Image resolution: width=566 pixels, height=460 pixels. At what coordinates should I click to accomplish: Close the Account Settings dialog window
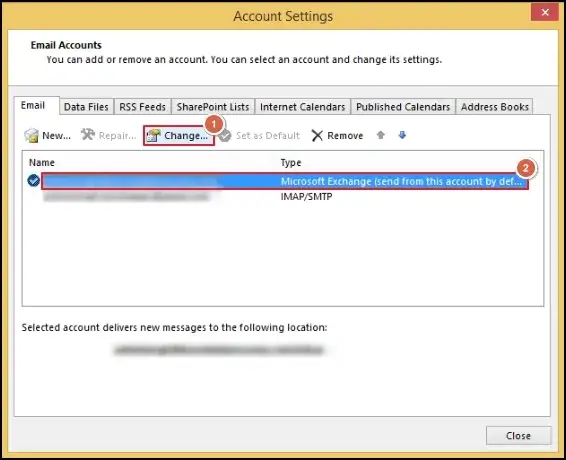pos(545,12)
